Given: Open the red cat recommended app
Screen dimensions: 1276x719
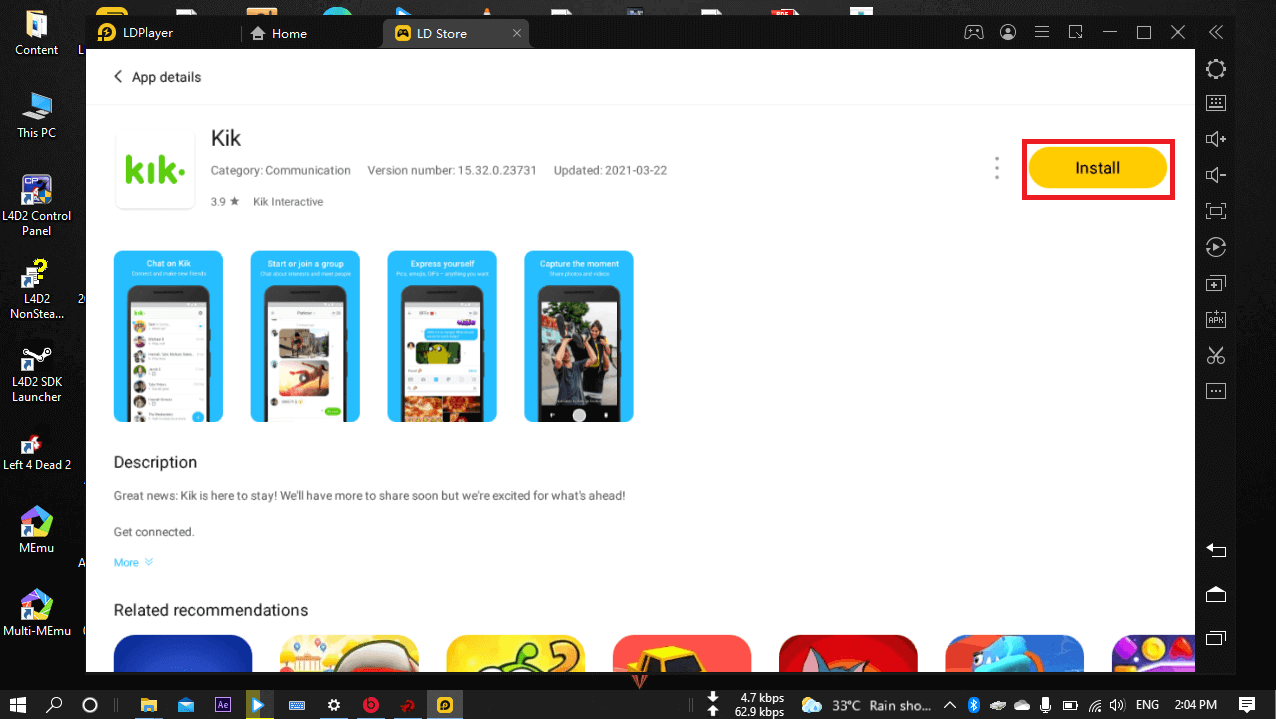Looking at the screenshot, I should click(x=848, y=653).
